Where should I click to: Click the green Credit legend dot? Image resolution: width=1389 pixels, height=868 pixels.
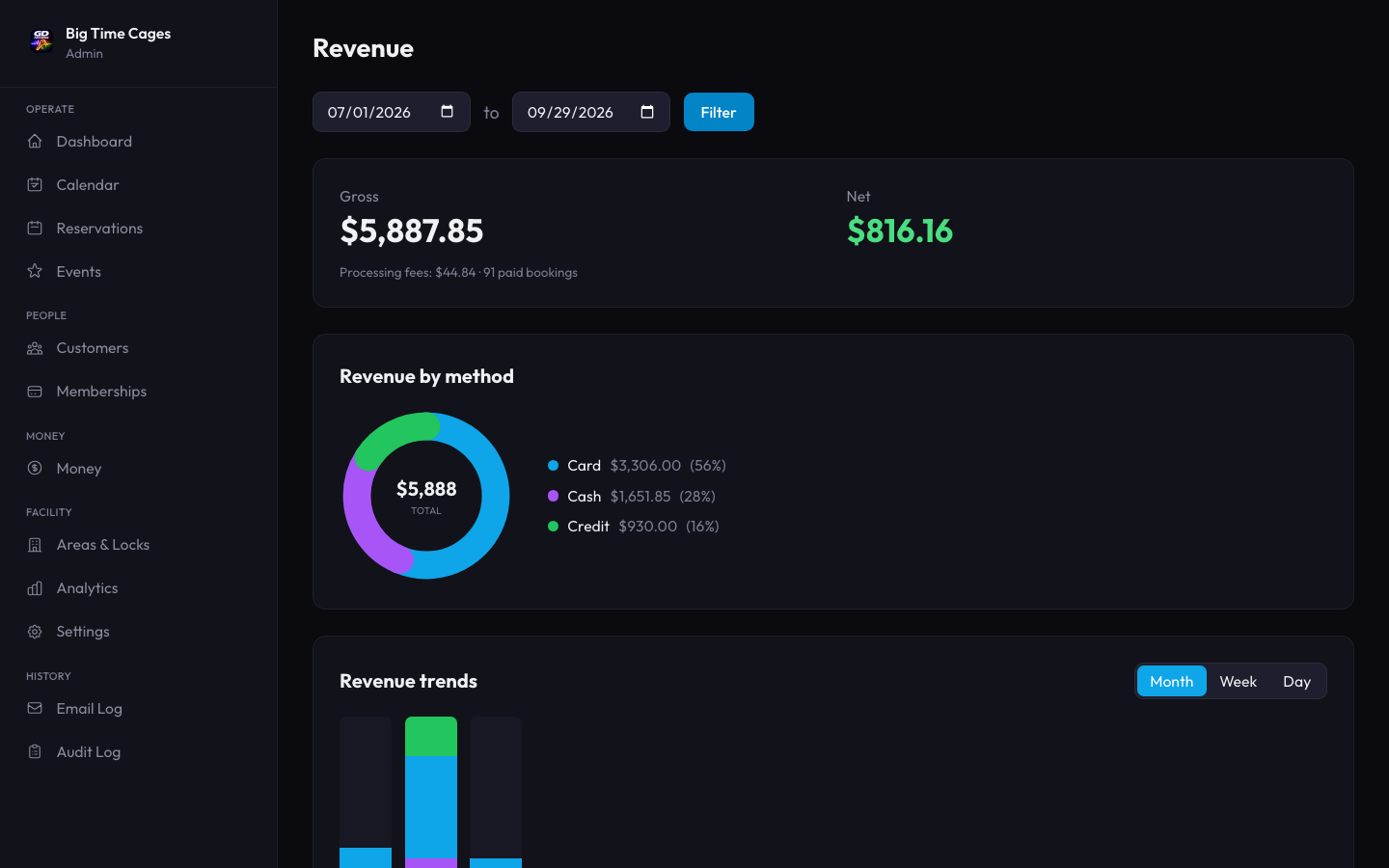coord(554,527)
